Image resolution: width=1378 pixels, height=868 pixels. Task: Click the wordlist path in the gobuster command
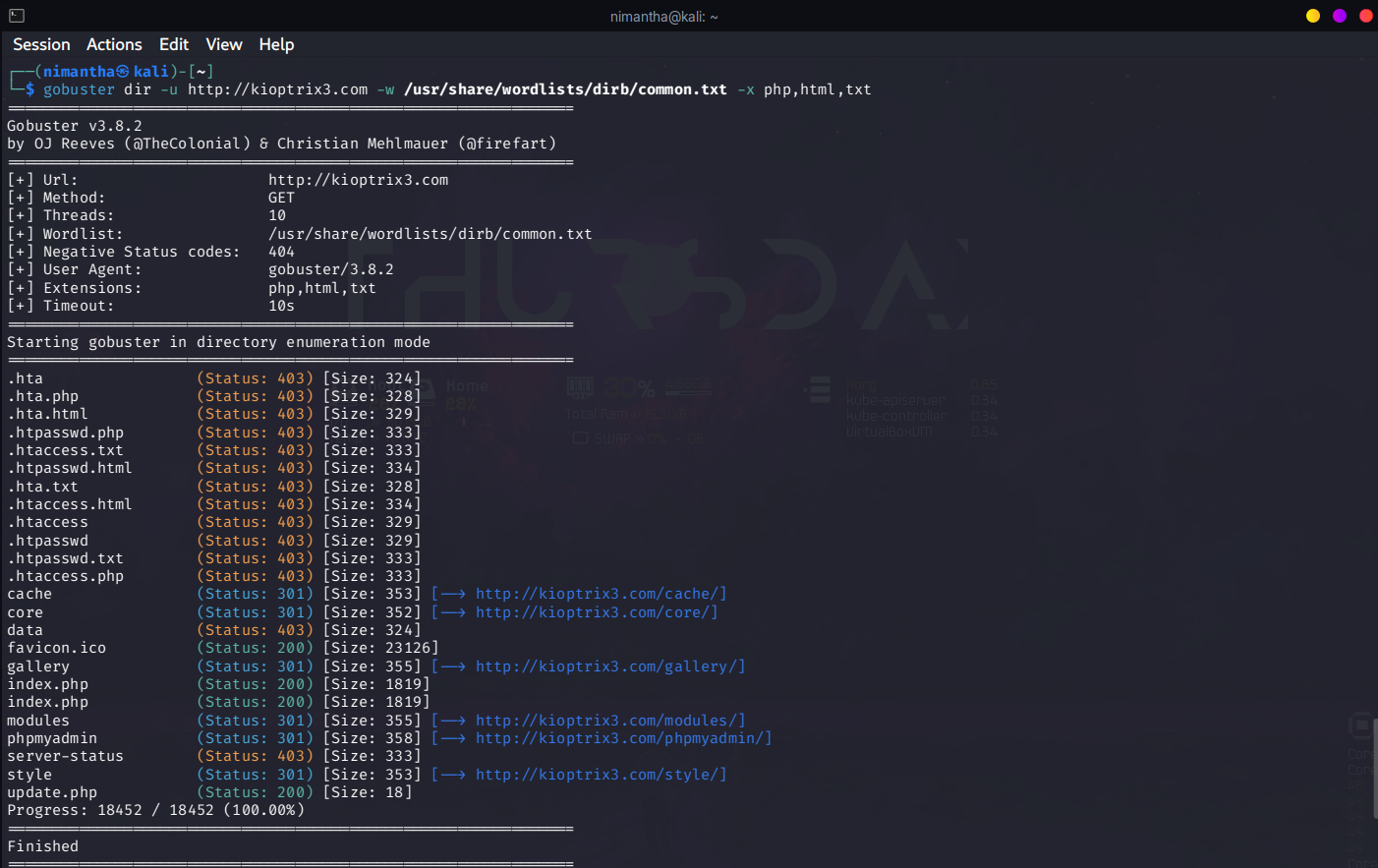[x=565, y=89]
